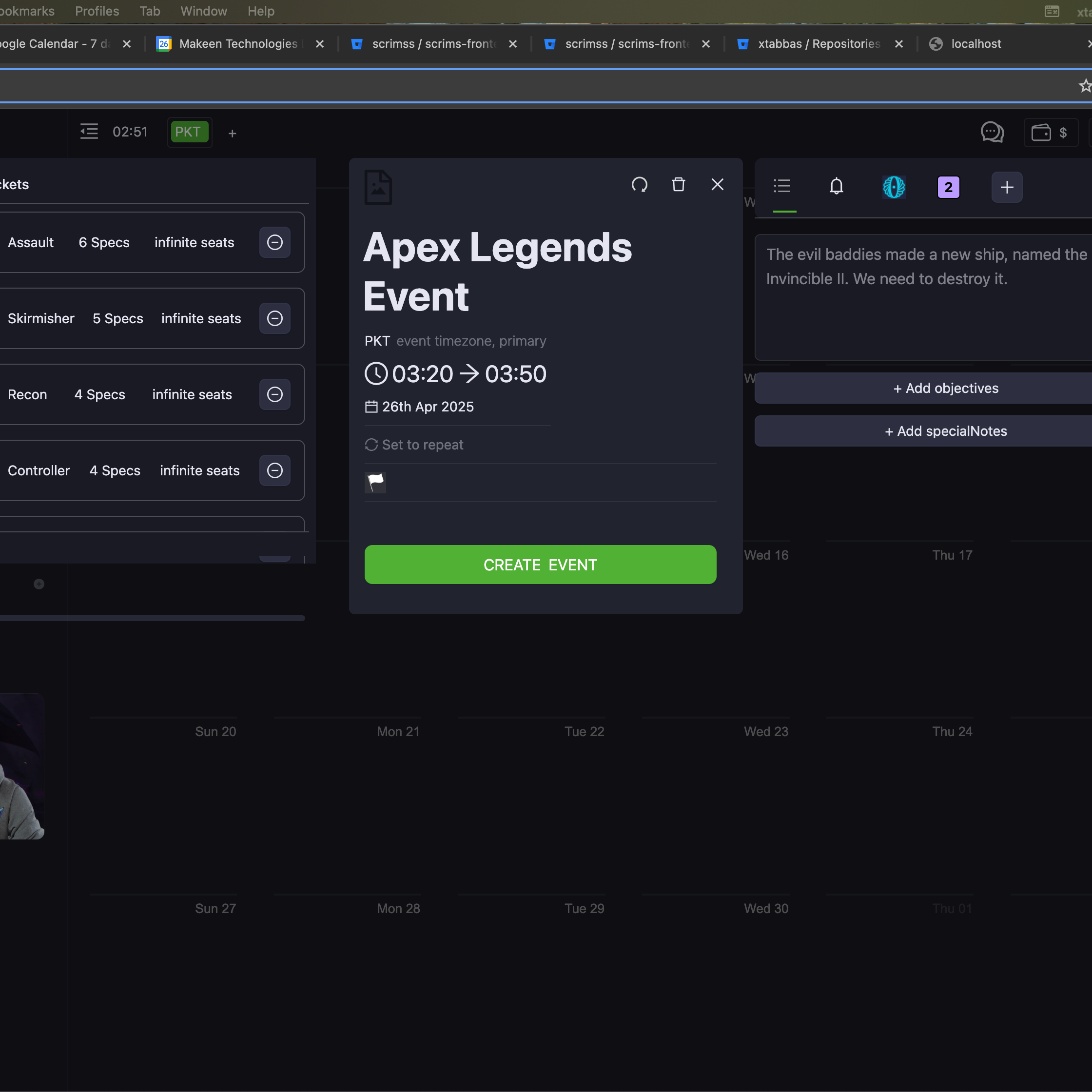Screen dimensions: 1092x1092
Task: Select the PKT timezone badge
Action: [x=189, y=132]
